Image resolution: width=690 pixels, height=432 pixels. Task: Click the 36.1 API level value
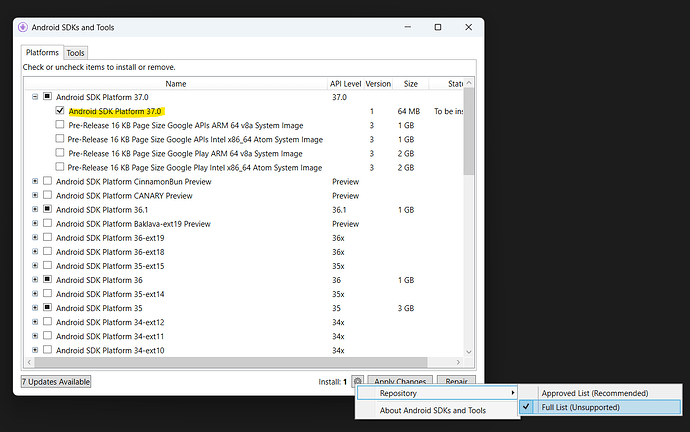coord(339,210)
